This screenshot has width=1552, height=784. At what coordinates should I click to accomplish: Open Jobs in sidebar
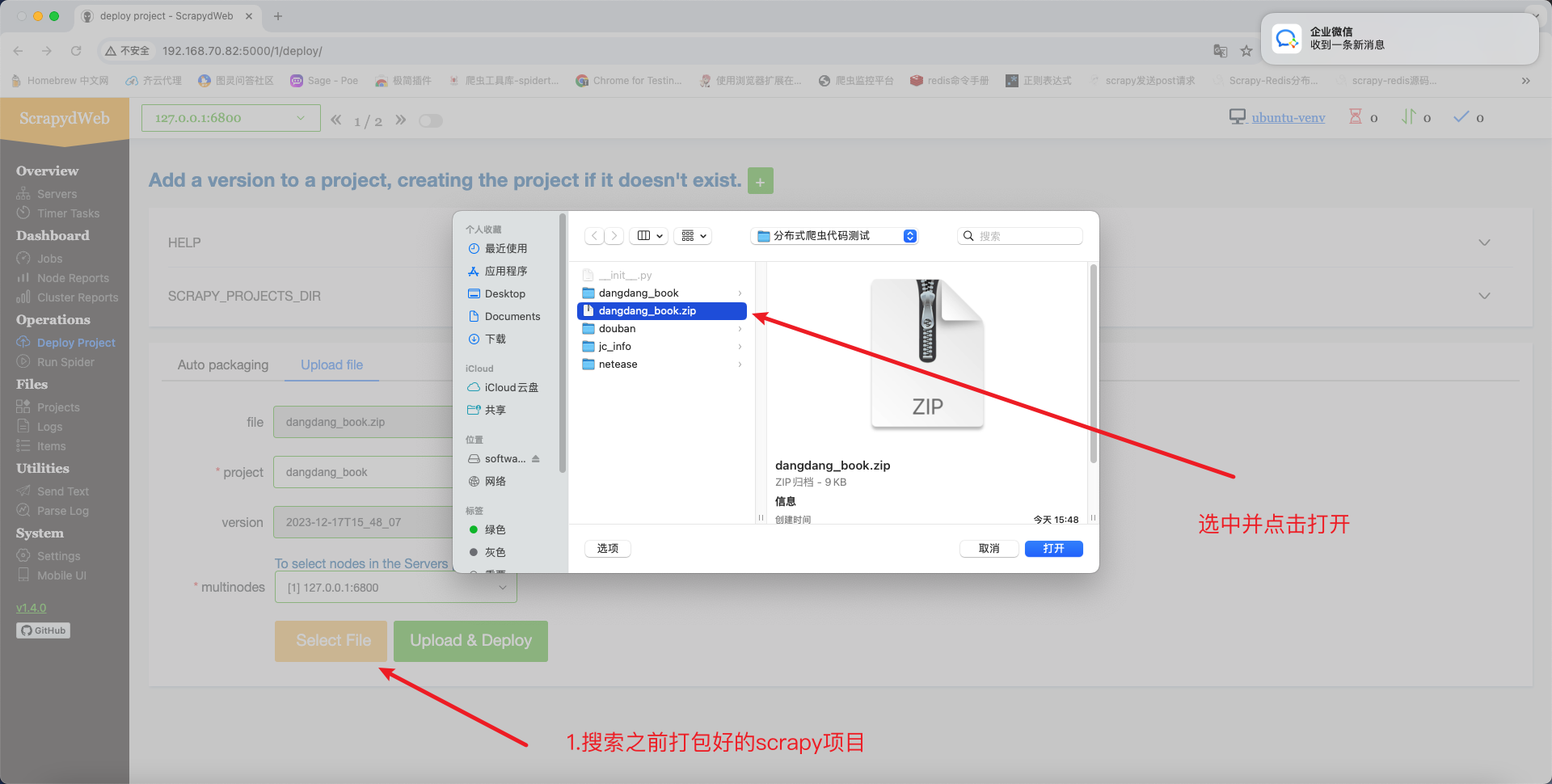49,259
